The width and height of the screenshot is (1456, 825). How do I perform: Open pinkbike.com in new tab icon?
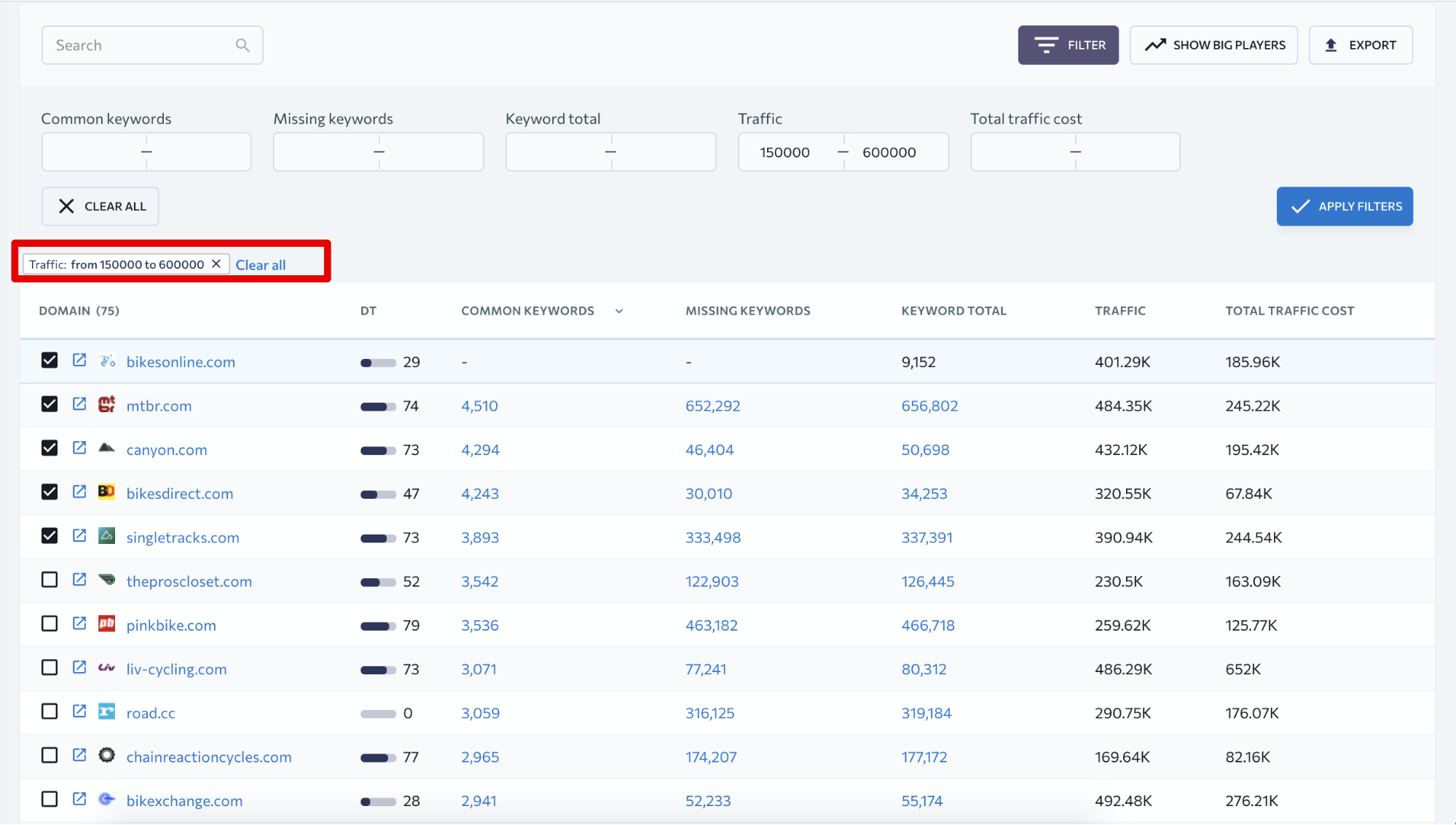(79, 624)
